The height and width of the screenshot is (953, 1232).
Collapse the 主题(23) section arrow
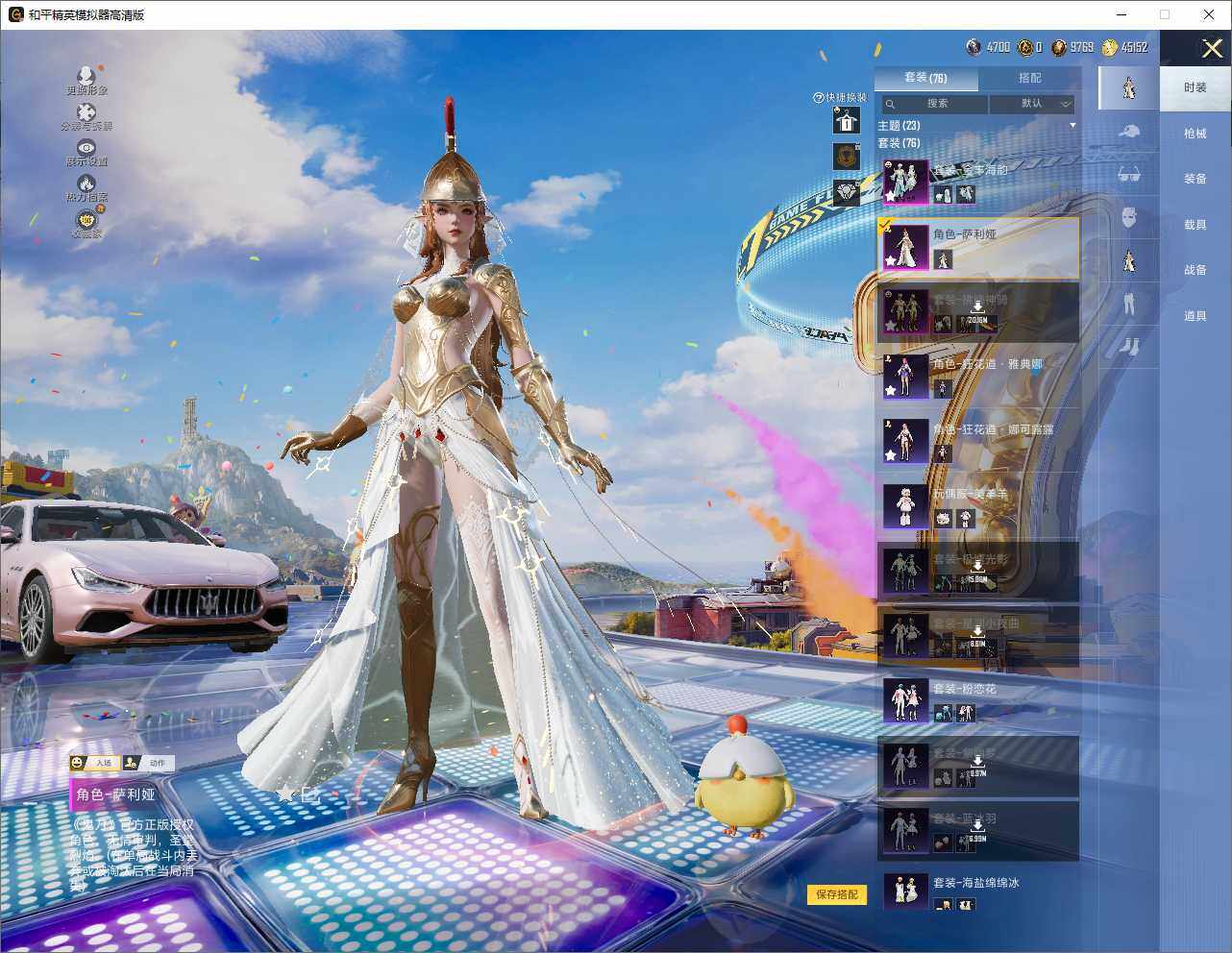[x=1072, y=126]
